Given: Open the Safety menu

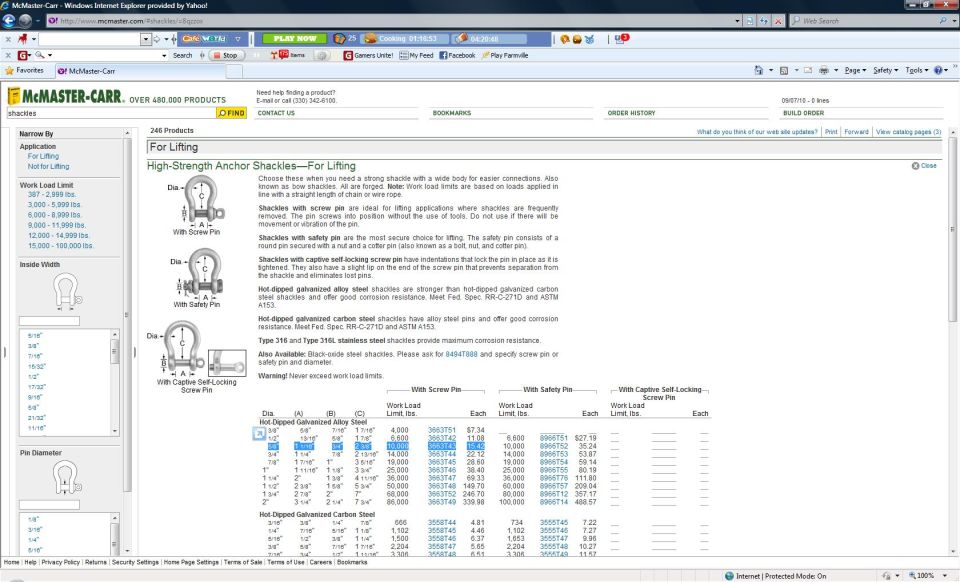Looking at the screenshot, I should click(x=885, y=70).
